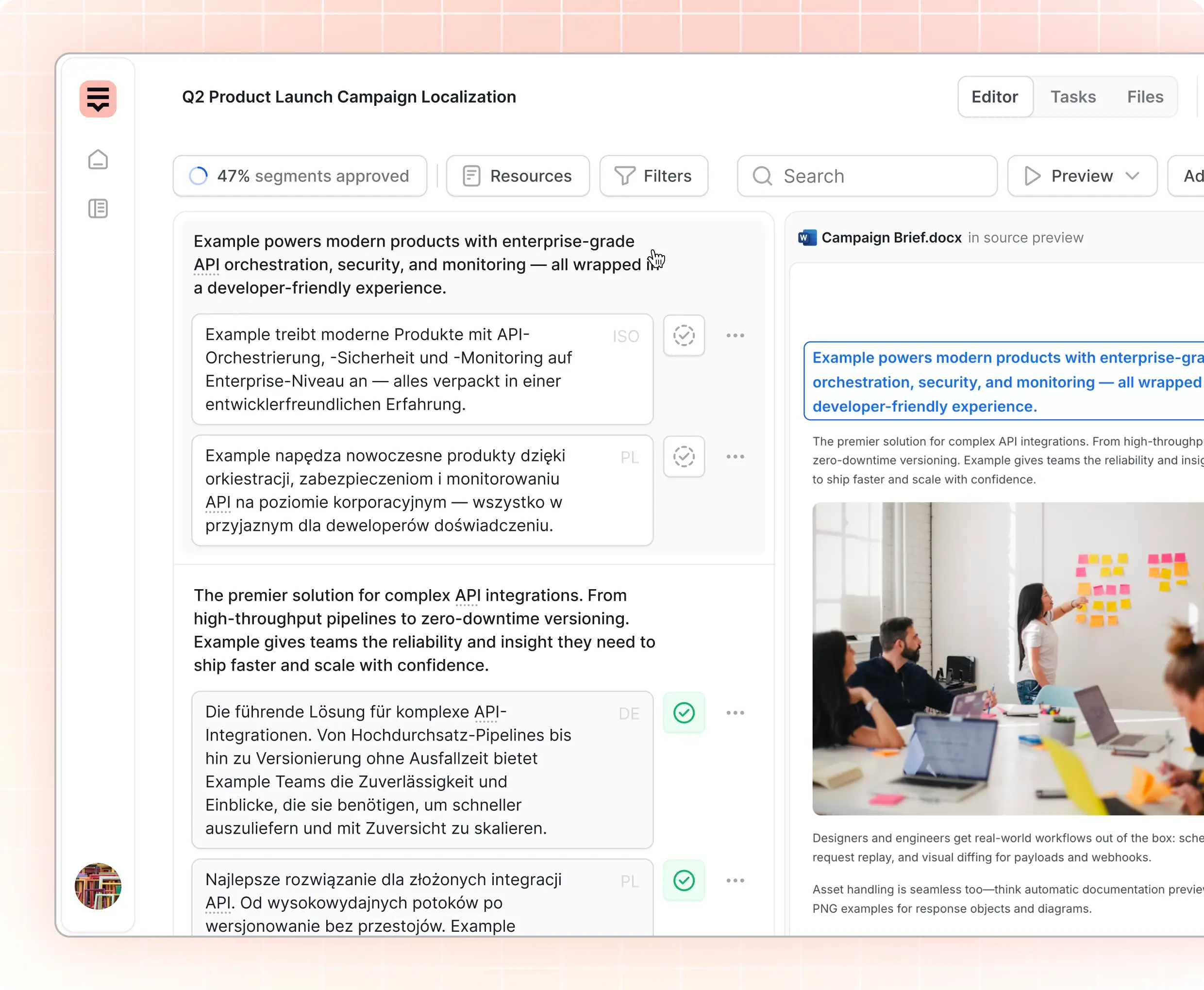Open more options for ISO German translation
1204x990 pixels.
[x=735, y=335]
